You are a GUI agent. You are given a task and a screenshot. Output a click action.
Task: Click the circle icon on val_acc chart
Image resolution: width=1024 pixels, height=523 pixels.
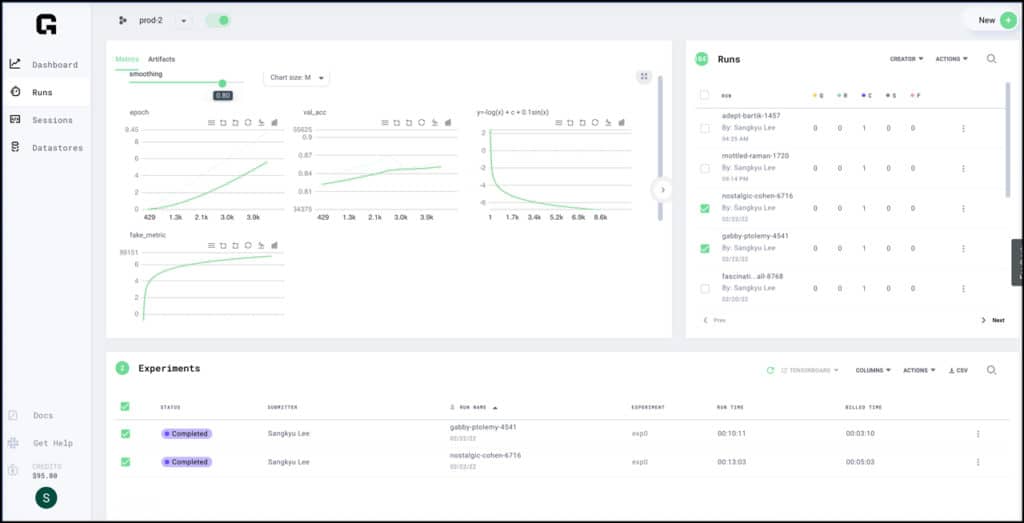tap(422, 123)
